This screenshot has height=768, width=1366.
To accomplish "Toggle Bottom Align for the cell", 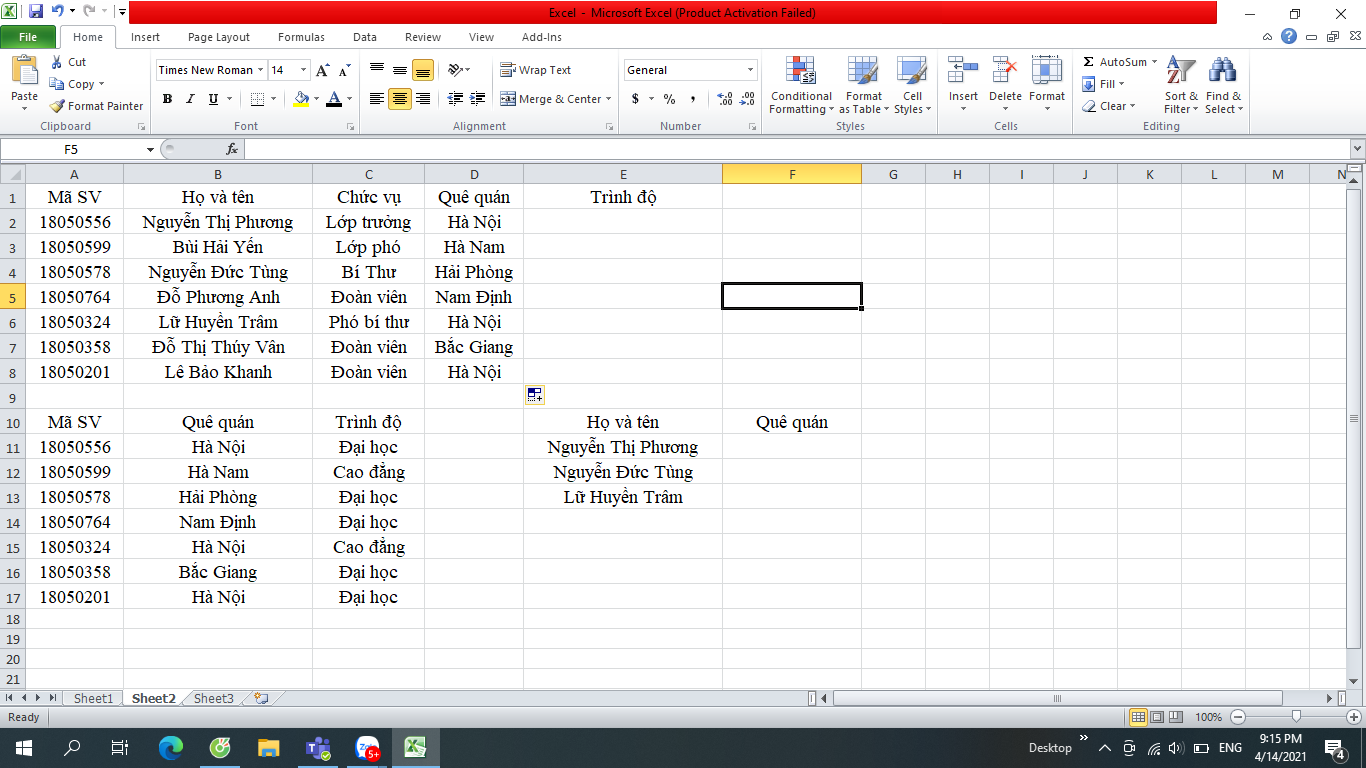I will (423, 70).
